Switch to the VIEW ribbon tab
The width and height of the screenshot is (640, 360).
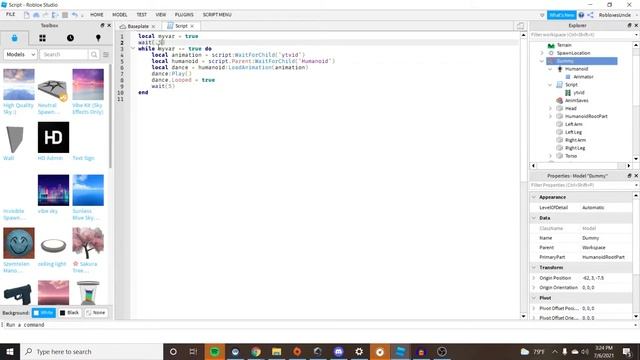(161, 15)
